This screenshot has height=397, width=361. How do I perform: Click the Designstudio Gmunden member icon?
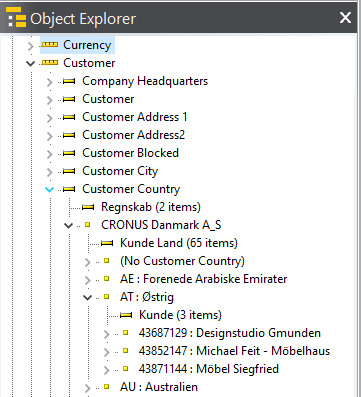click(x=126, y=333)
